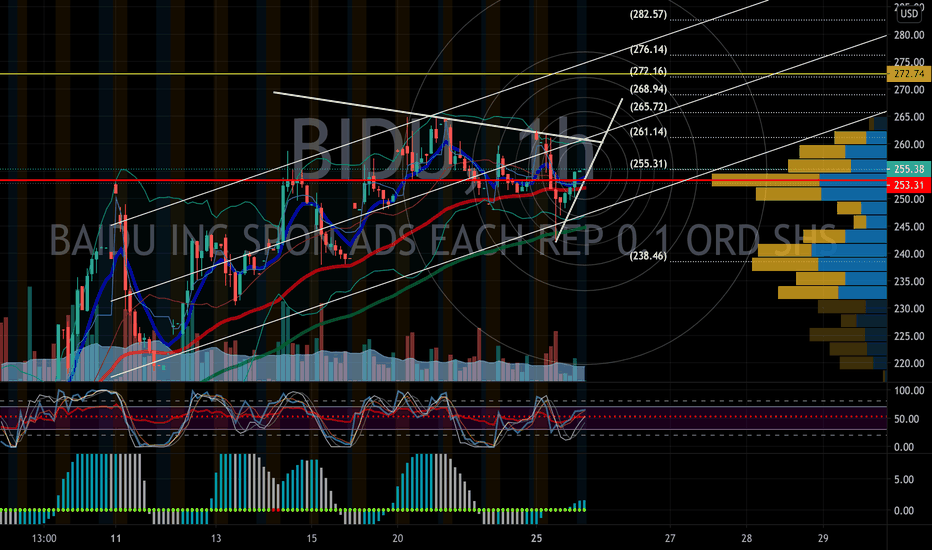Screen dimensions: 932x550
Task: Click the 220.00 price axis label
Action: 909,363
